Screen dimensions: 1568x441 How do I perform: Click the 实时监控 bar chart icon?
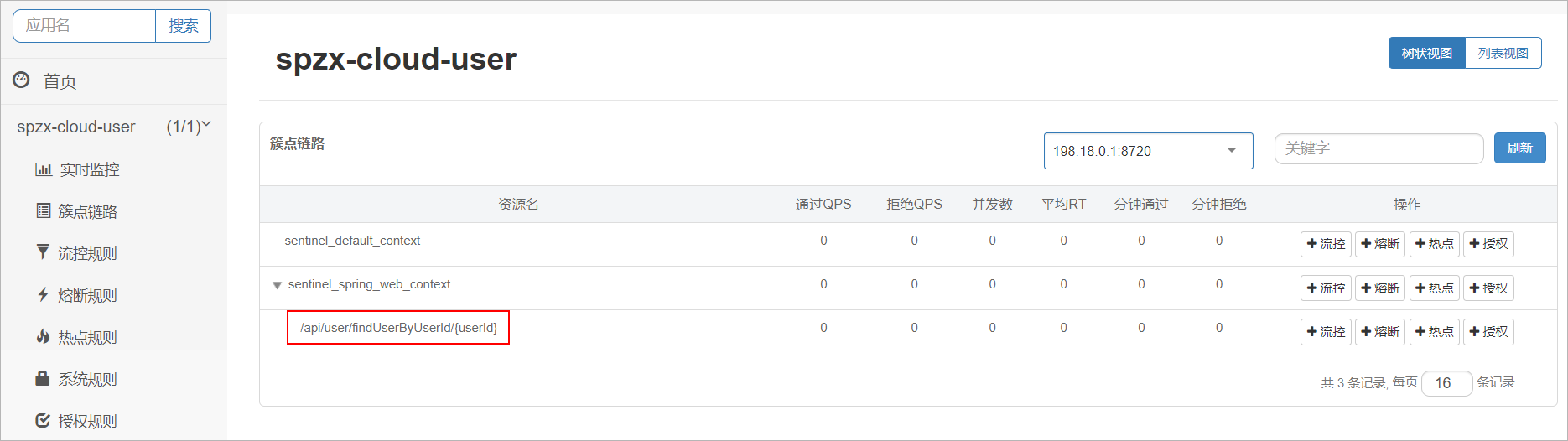pos(44,169)
